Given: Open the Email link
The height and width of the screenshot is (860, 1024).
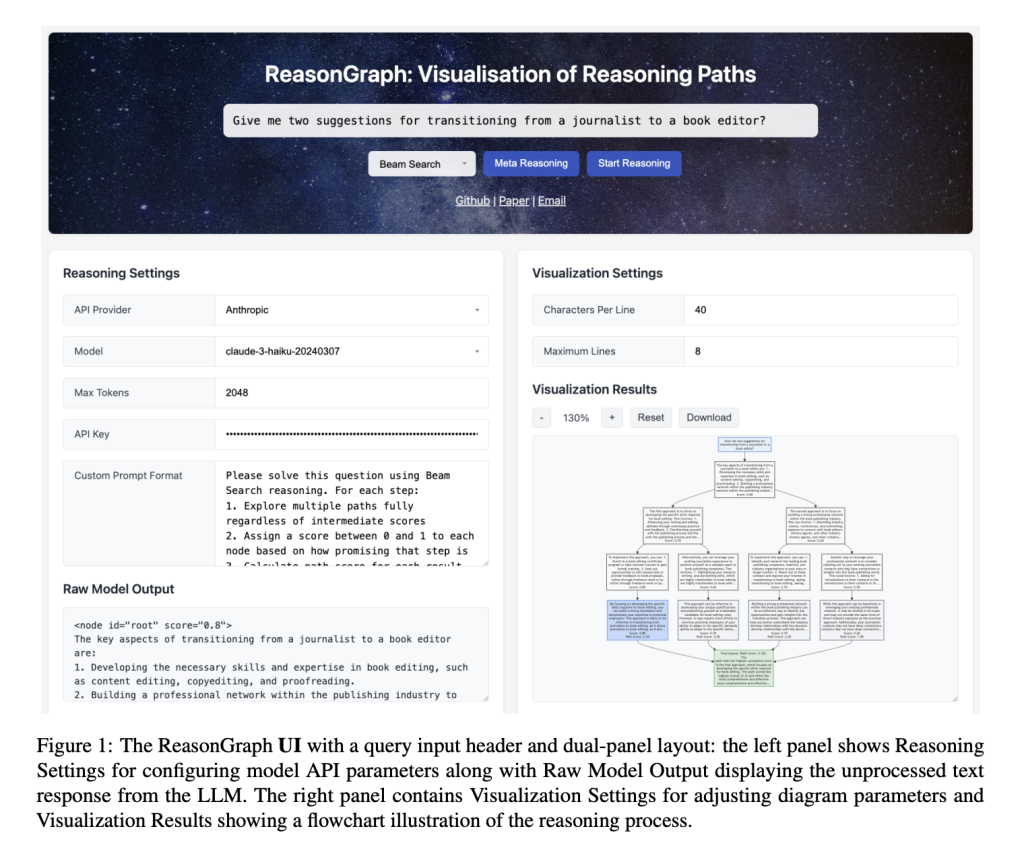Looking at the screenshot, I should click(x=552, y=200).
